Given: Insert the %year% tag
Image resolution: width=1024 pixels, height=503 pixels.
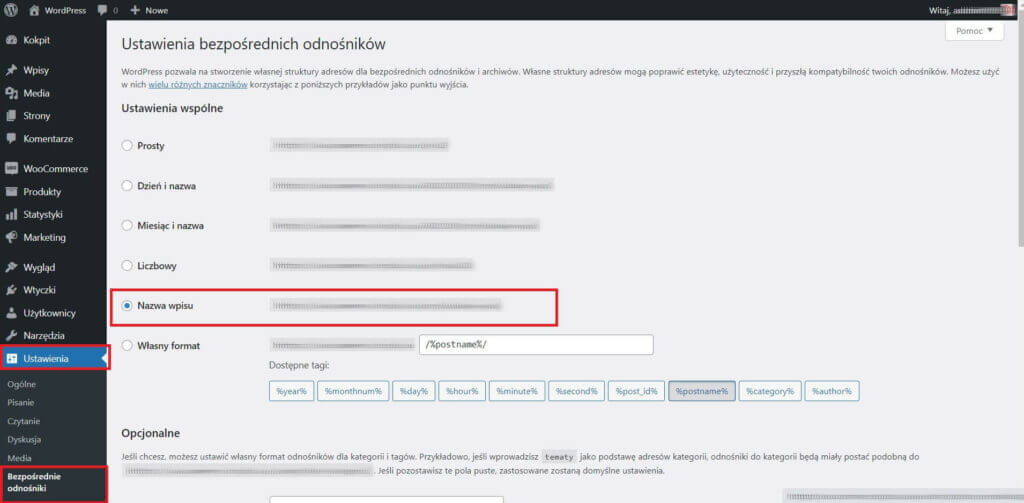Looking at the screenshot, I should point(291,391).
